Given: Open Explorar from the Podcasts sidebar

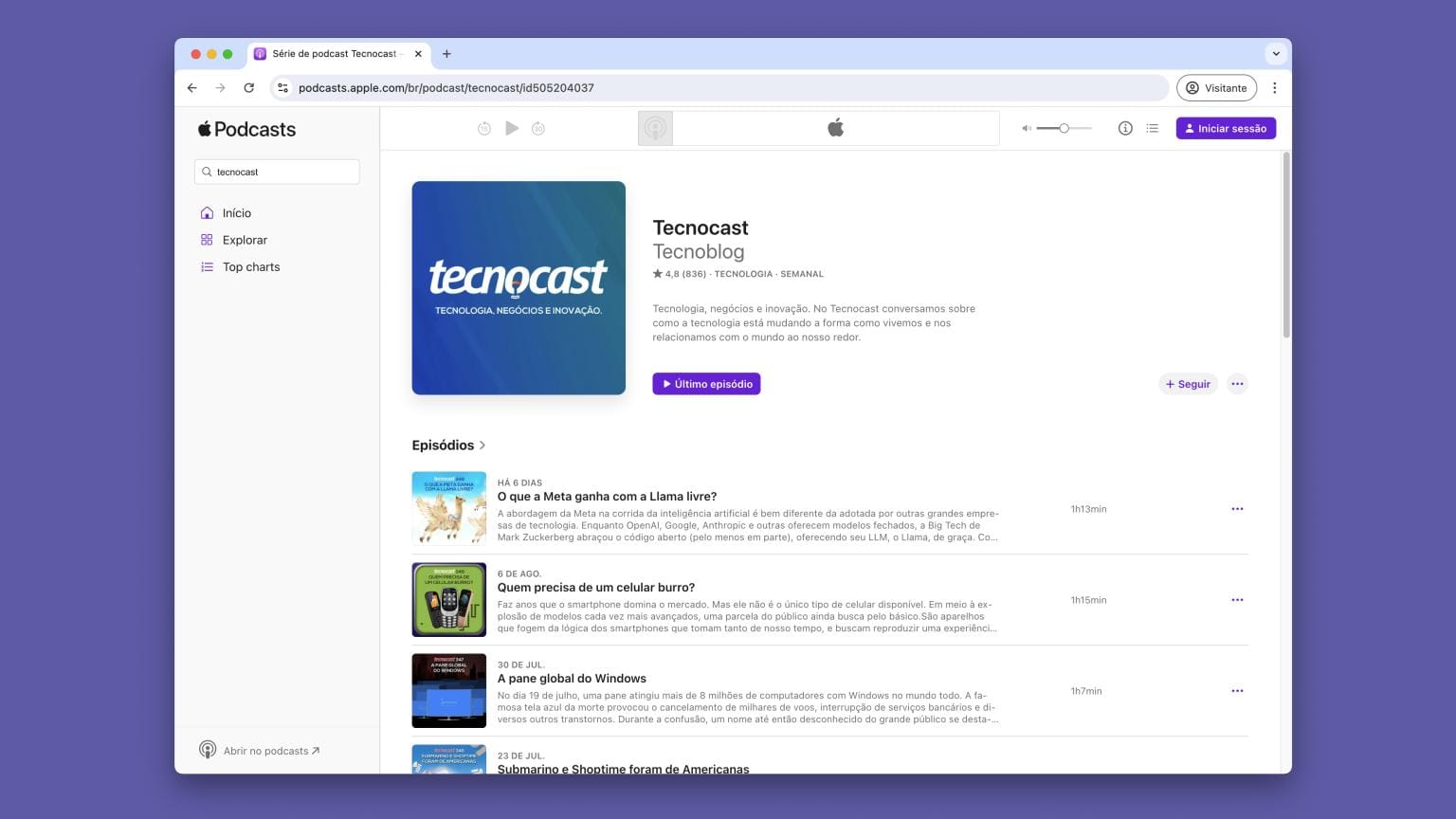Looking at the screenshot, I should click(x=244, y=240).
